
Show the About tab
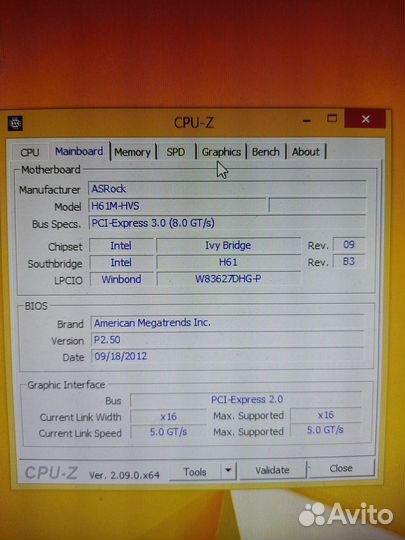[x=306, y=152]
